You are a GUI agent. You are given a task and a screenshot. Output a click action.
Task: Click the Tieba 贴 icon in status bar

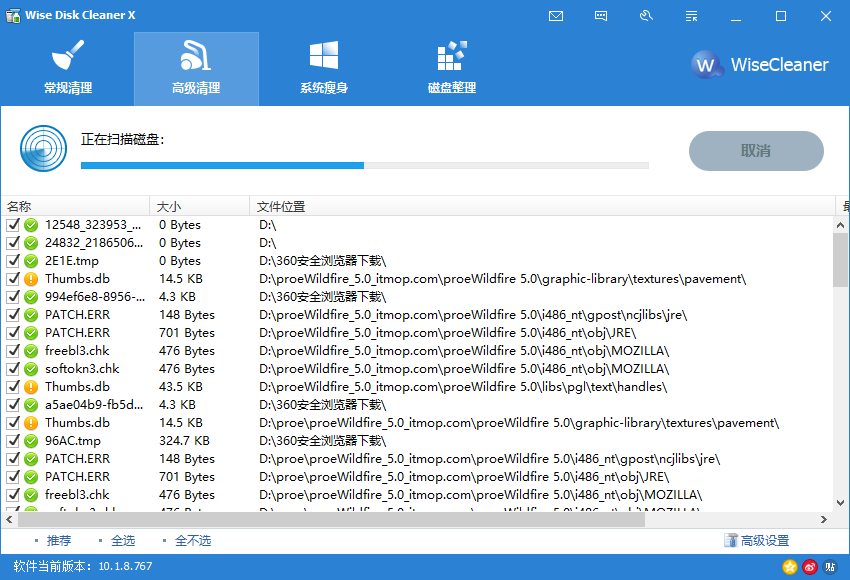coord(830,567)
